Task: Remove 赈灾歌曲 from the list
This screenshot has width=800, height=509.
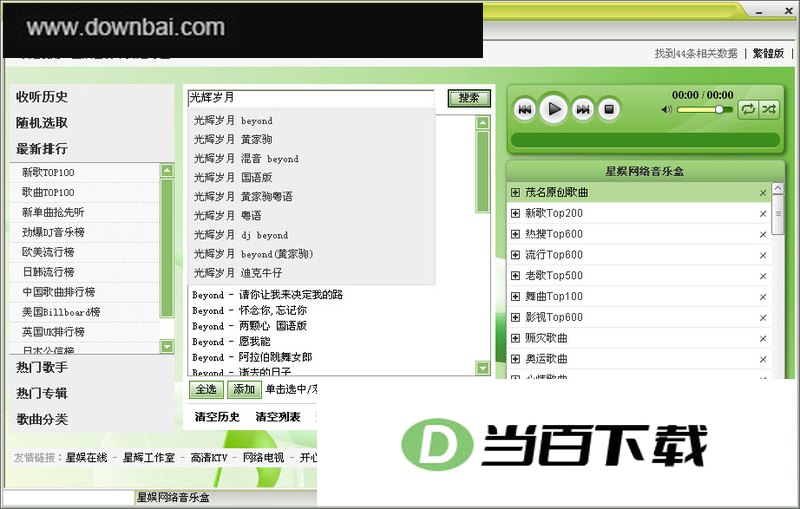Action: click(763, 339)
